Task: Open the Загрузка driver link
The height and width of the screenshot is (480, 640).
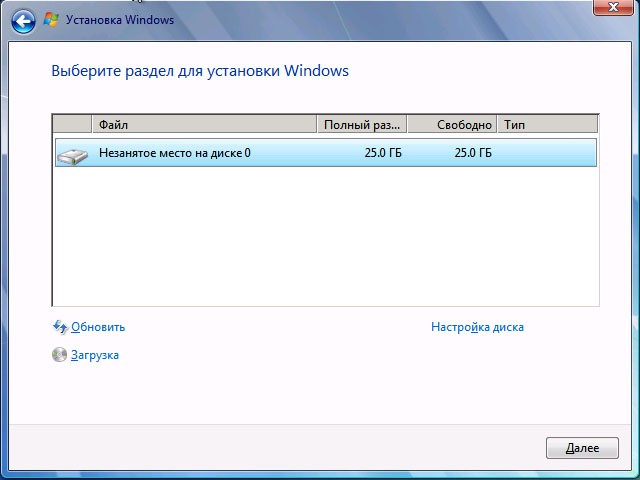Action: click(95, 355)
